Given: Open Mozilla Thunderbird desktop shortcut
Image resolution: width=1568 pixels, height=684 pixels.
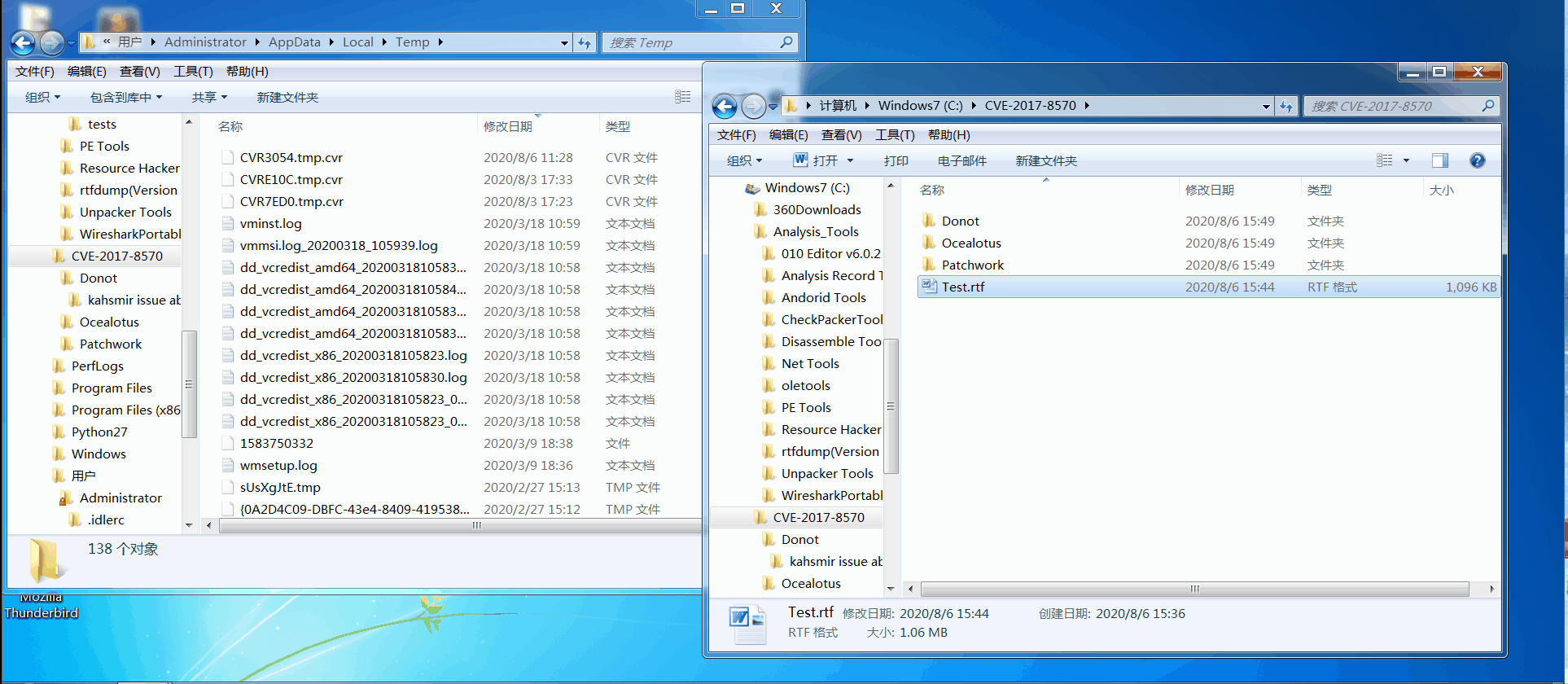Looking at the screenshot, I should tap(41, 607).
